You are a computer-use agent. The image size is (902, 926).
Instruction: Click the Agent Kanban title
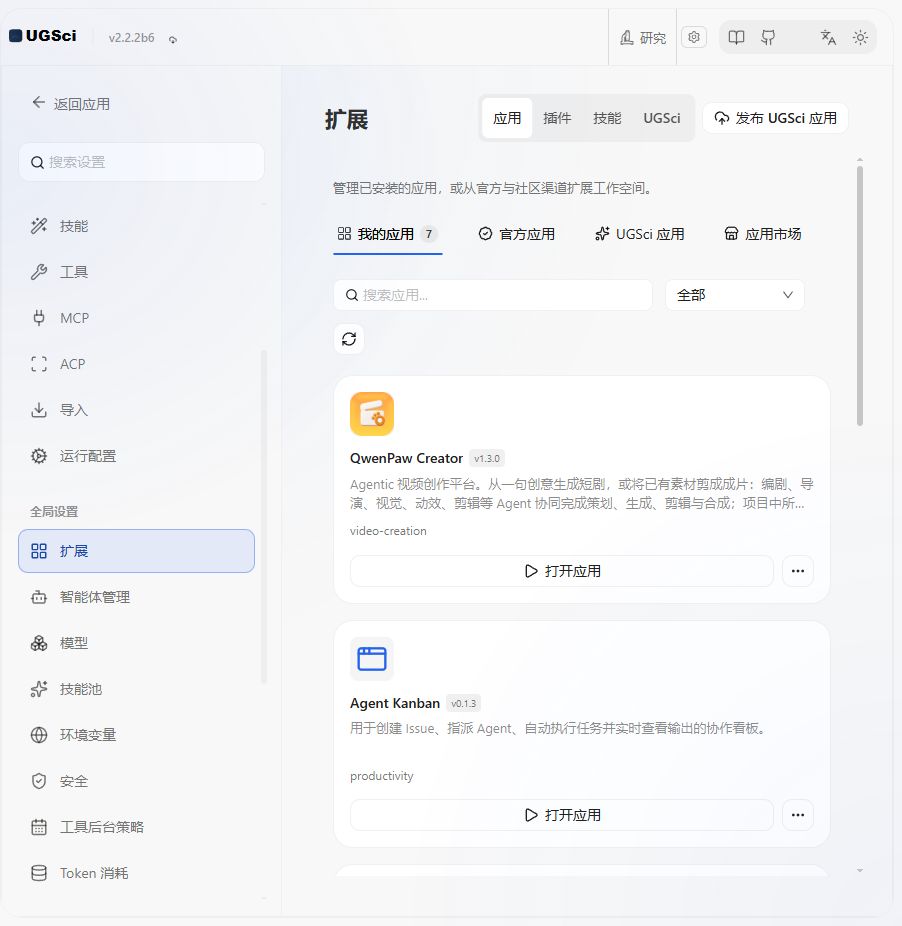(x=395, y=703)
